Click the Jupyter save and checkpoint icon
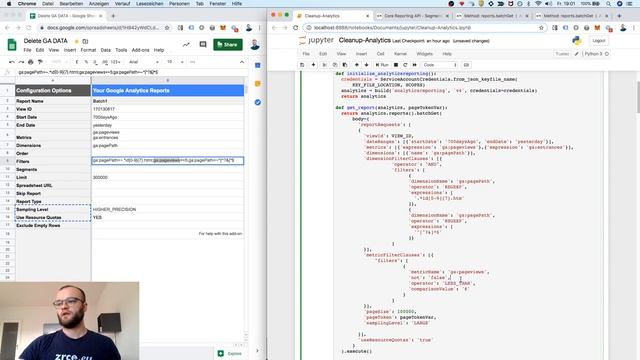Screen dimensions: 640x360 302,65
